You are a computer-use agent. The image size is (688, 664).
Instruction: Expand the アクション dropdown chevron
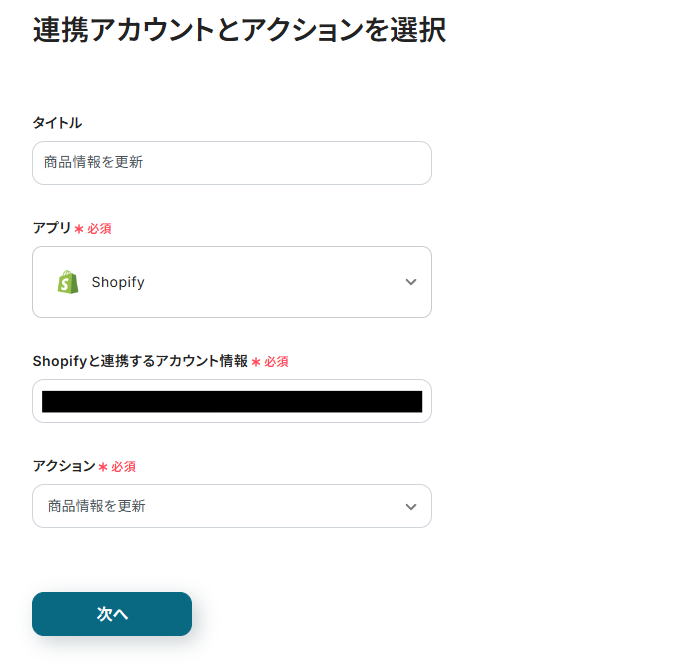pos(411,507)
